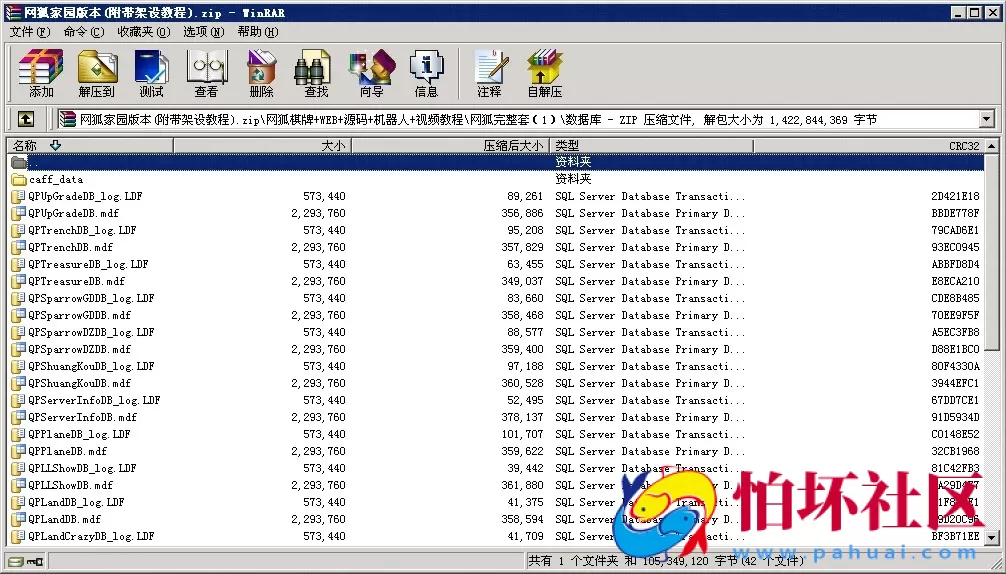Select the QPLLShowDB_log.LDF file name

(x=82, y=468)
